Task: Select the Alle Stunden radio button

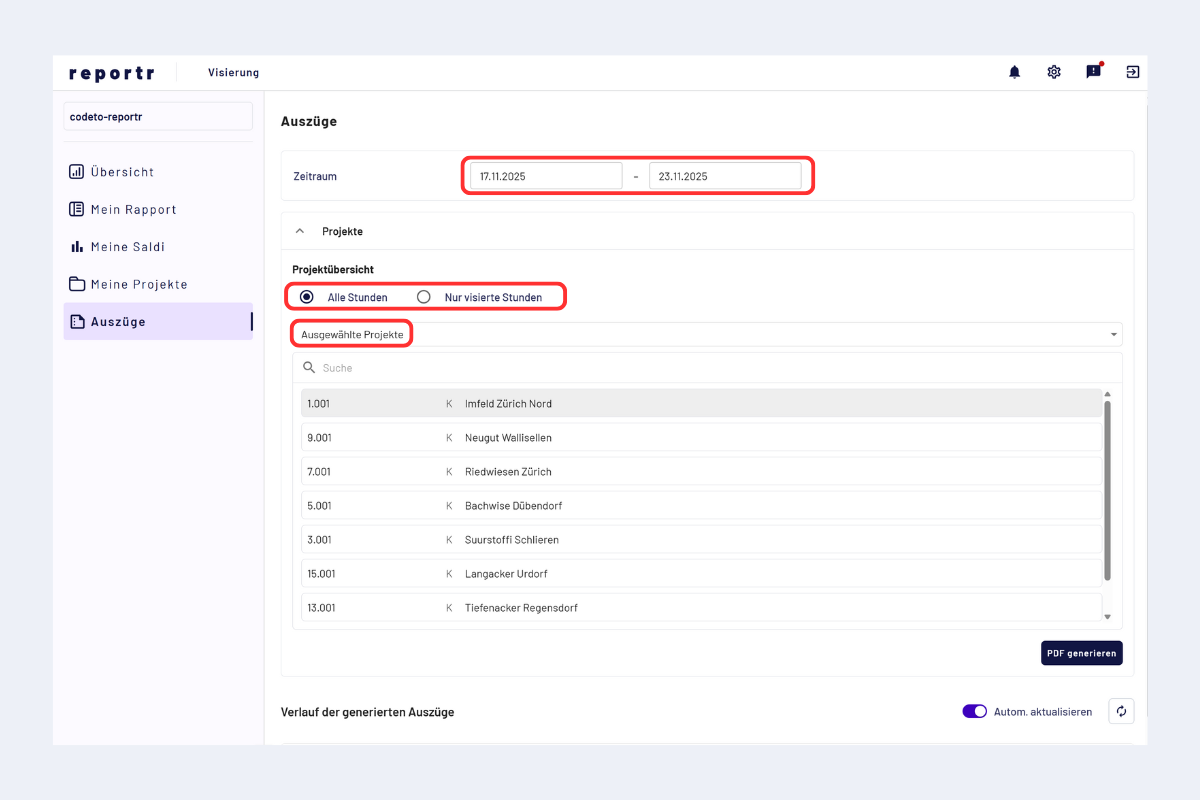Action: click(x=307, y=297)
